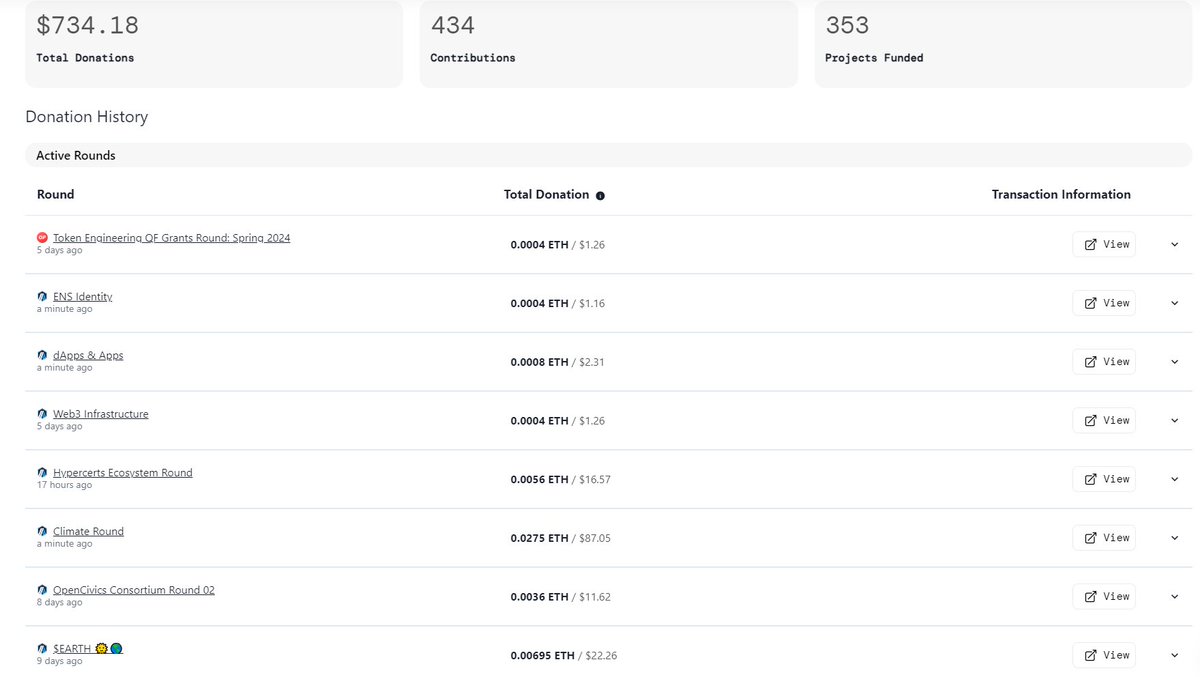Screen dimensions: 1200x677
Task: View transaction for dApps & Apps donation
Action: (x=1104, y=362)
